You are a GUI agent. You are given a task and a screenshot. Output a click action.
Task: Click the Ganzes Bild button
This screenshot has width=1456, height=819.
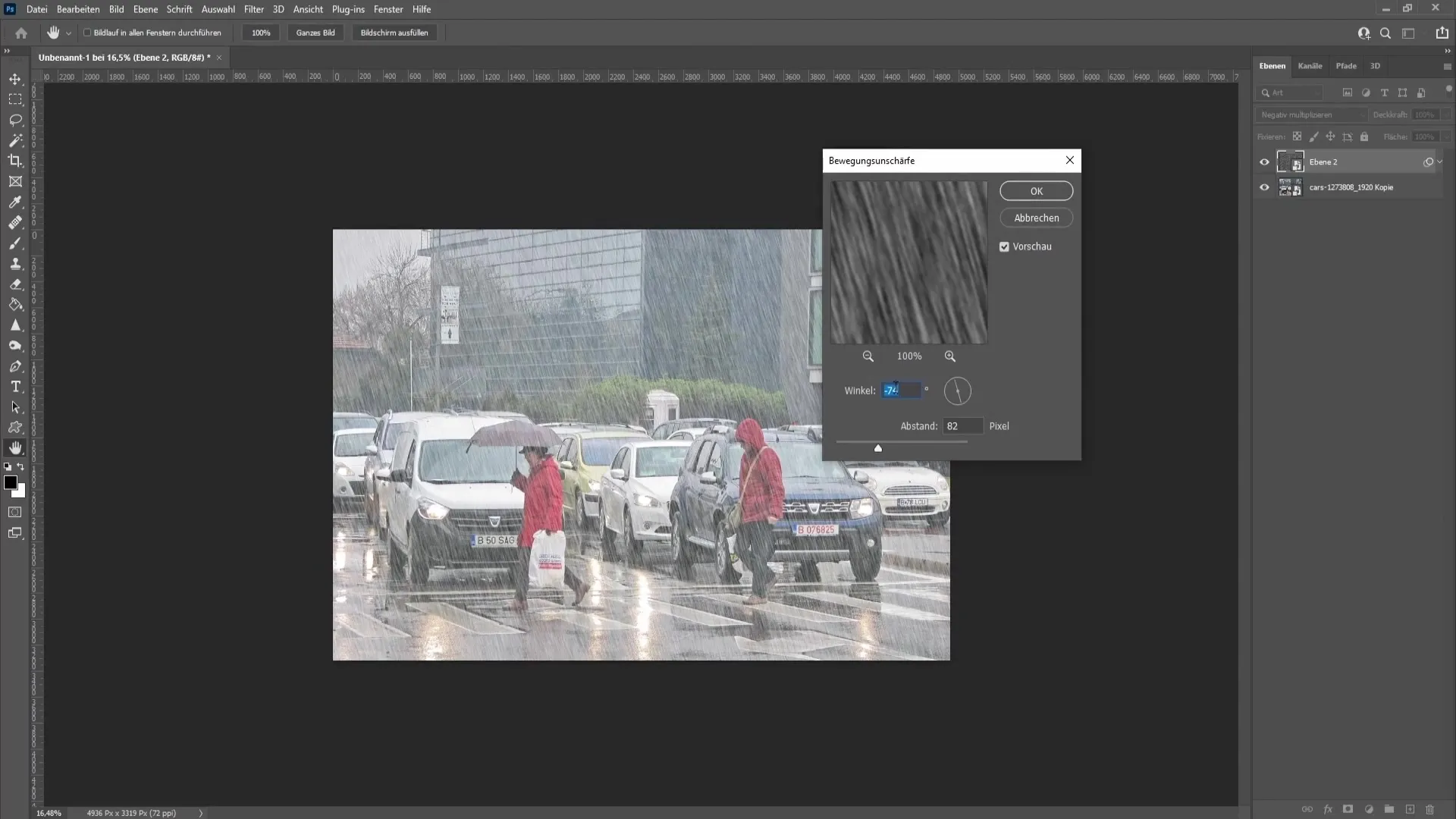(x=315, y=33)
